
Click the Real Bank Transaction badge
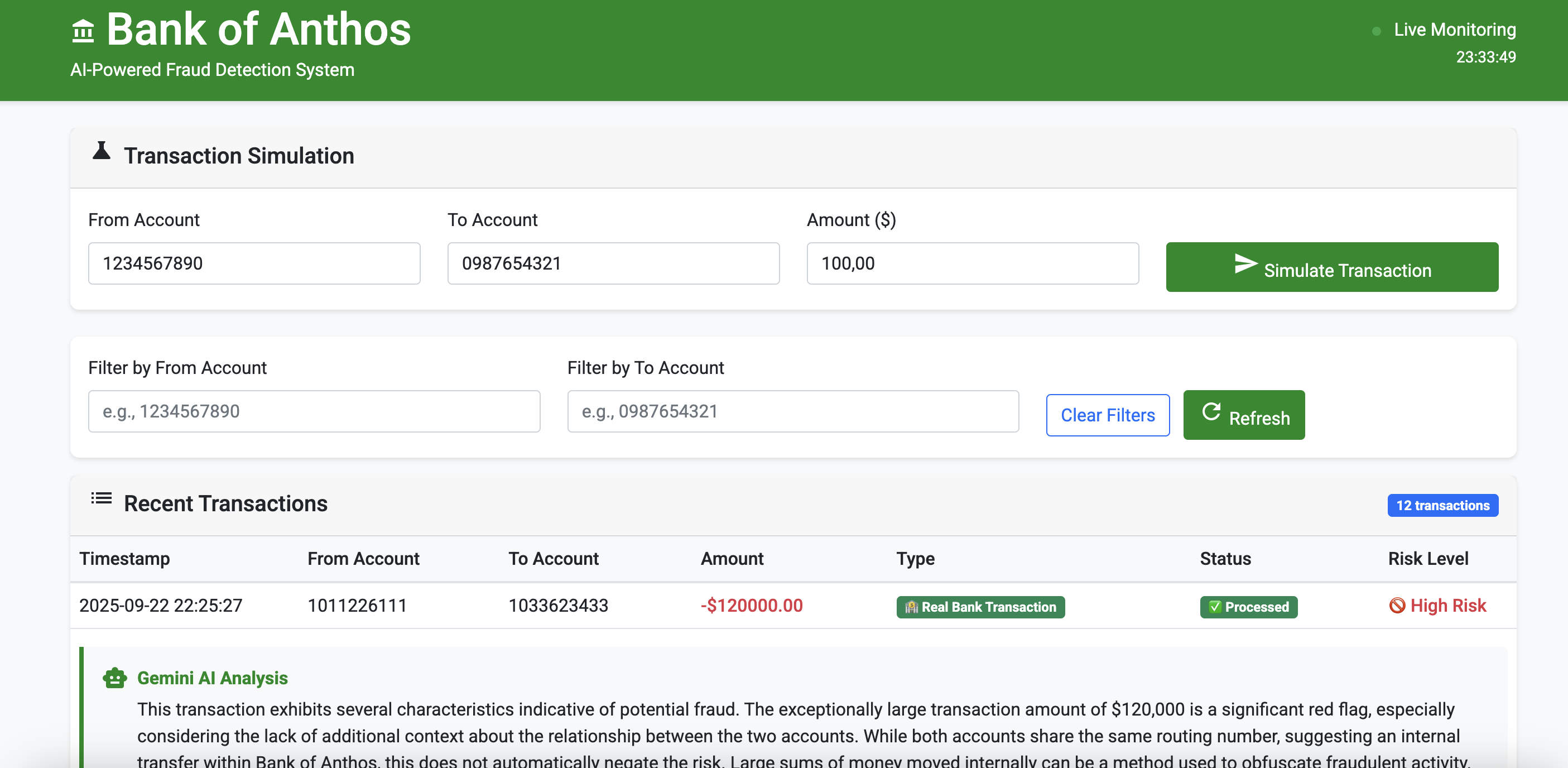(x=980, y=607)
